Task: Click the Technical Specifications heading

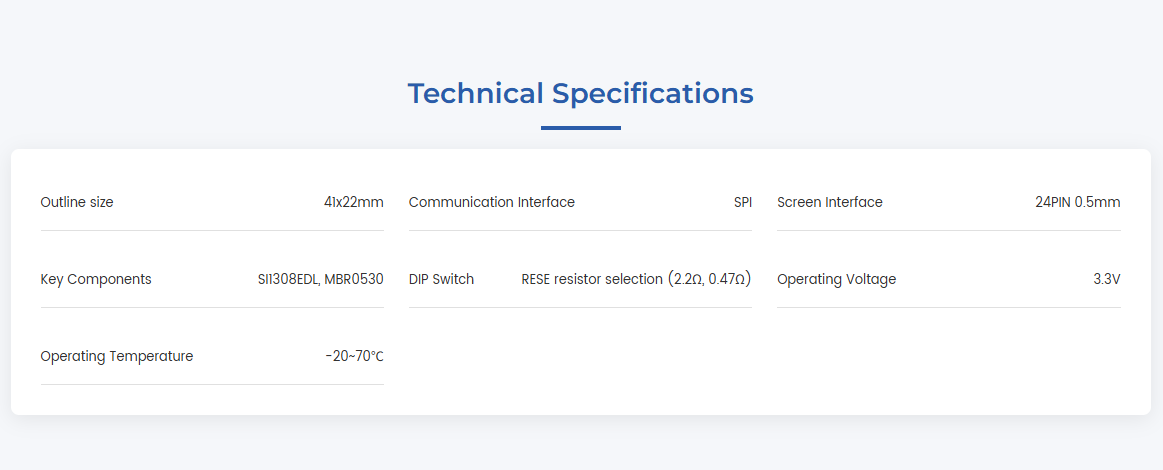Action: (581, 94)
